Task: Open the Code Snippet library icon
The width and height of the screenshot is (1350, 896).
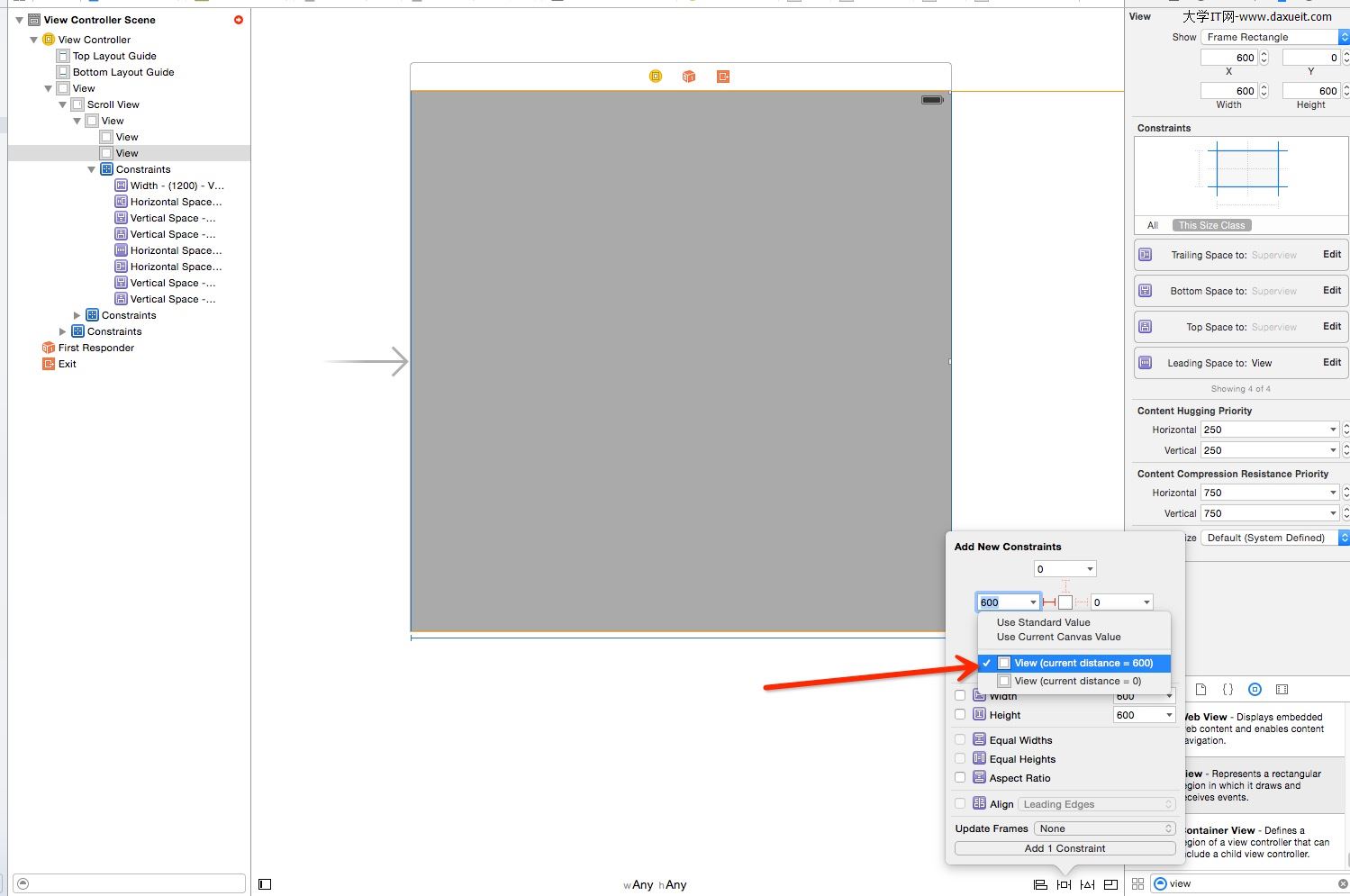Action: coord(1228,690)
